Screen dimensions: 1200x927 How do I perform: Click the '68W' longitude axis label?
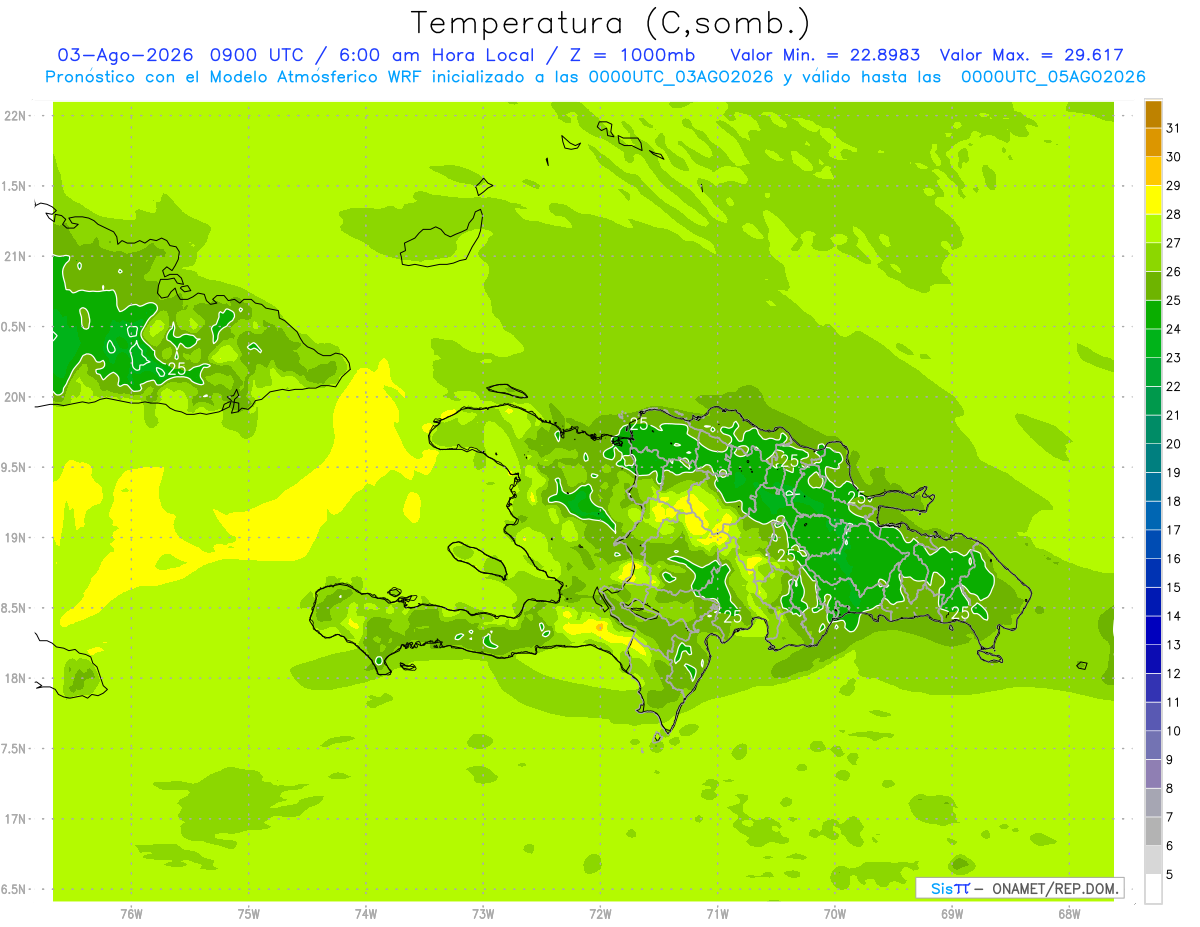1068,914
